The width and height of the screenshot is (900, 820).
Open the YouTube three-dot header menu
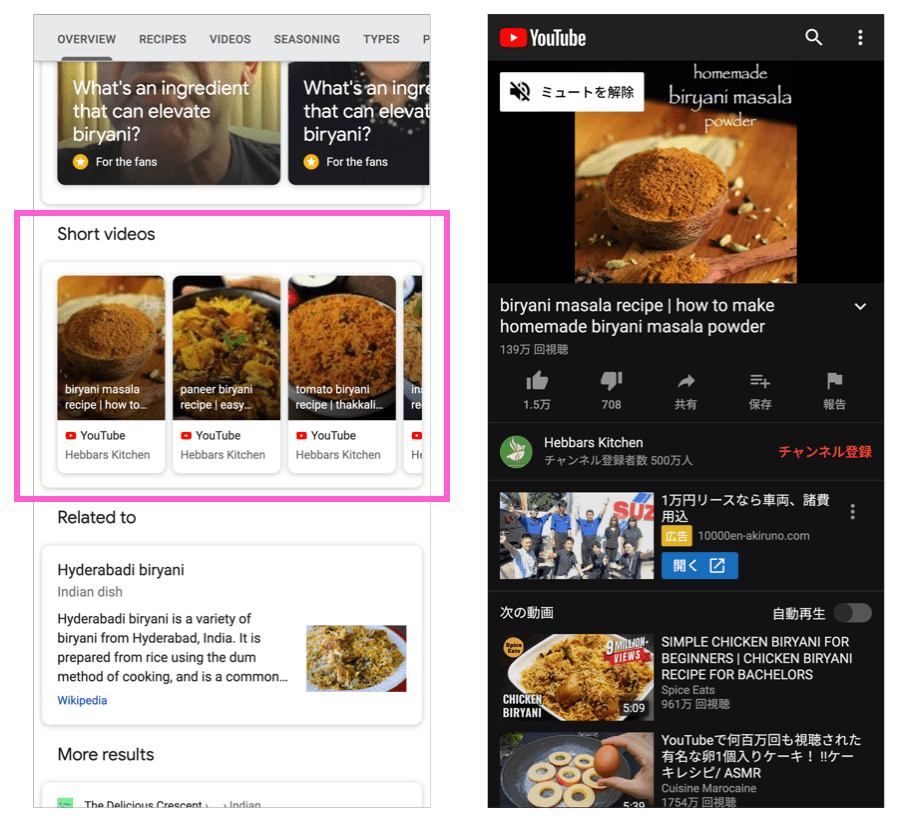coord(860,37)
